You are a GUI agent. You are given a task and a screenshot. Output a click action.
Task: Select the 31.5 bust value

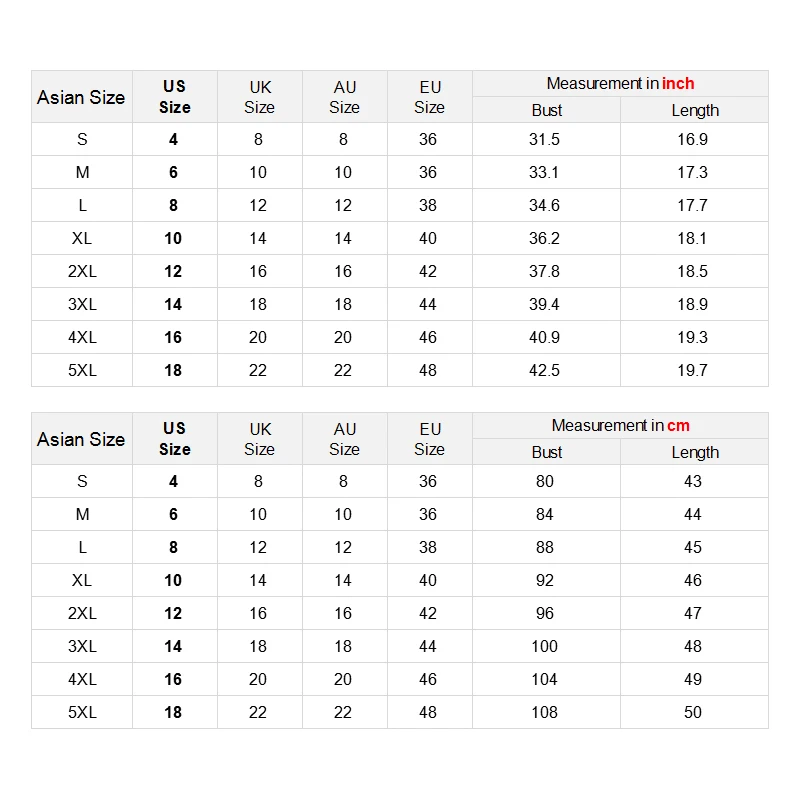[544, 139]
